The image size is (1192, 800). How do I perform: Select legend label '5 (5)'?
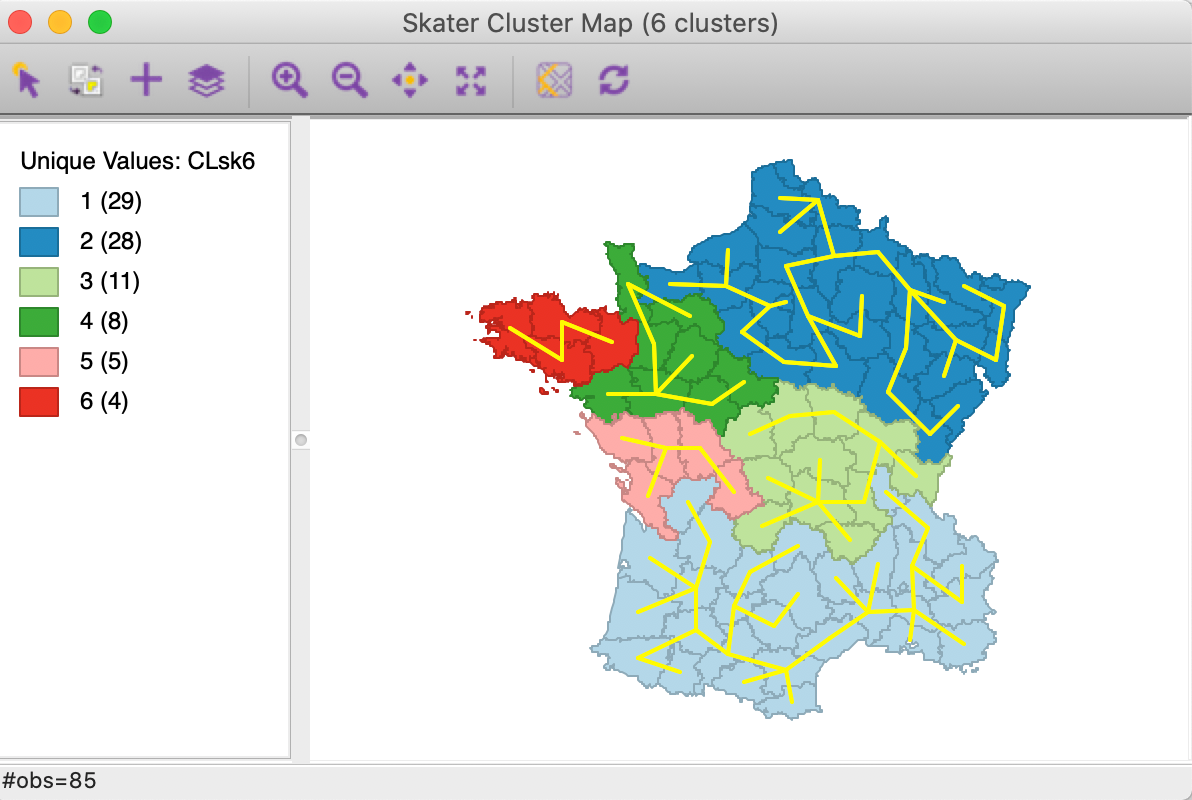coord(104,361)
